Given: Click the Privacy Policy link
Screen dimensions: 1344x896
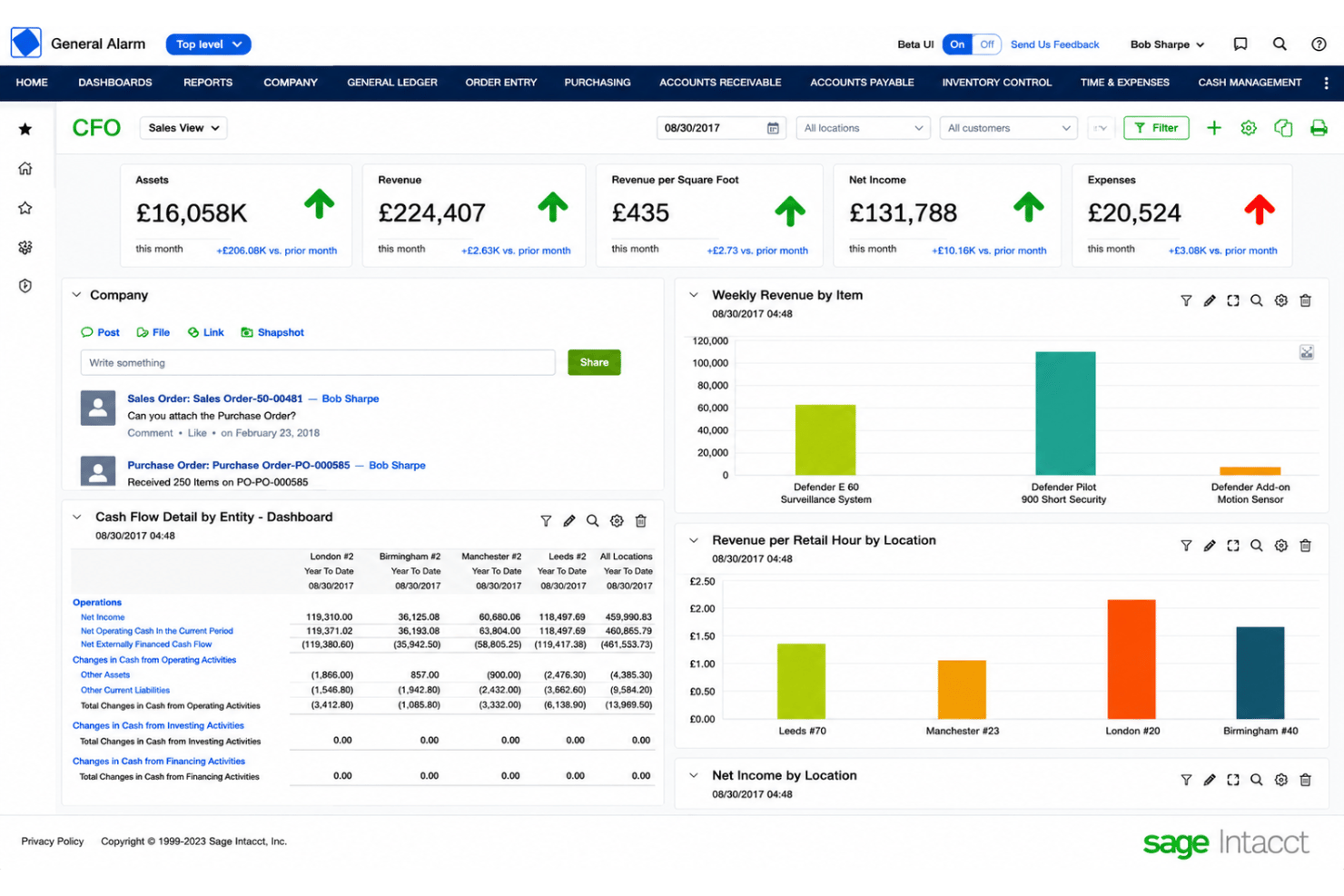Looking at the screenshot, I should click(x=53, y=842).
